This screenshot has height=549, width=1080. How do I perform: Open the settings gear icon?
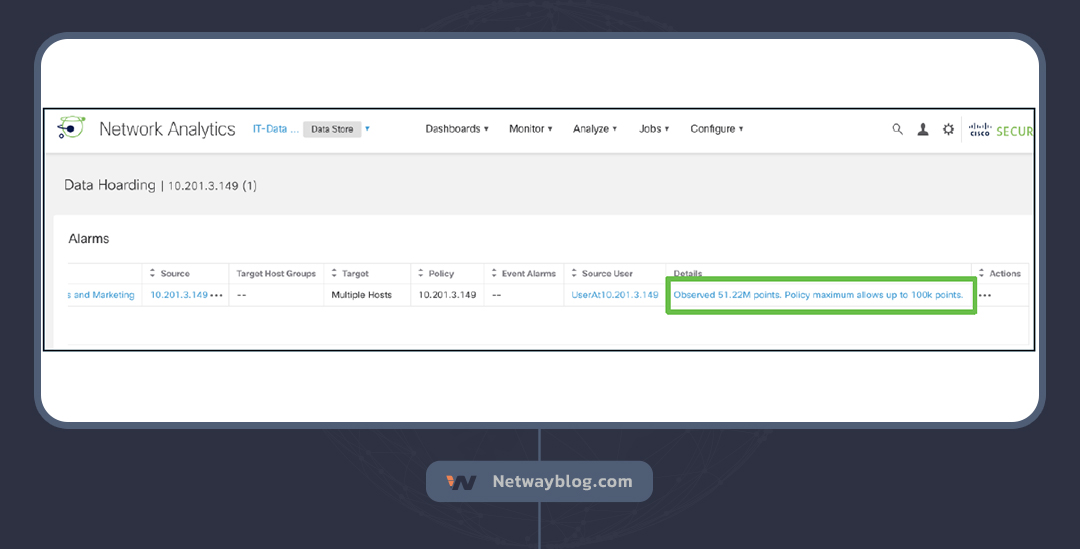pos(948,129)
